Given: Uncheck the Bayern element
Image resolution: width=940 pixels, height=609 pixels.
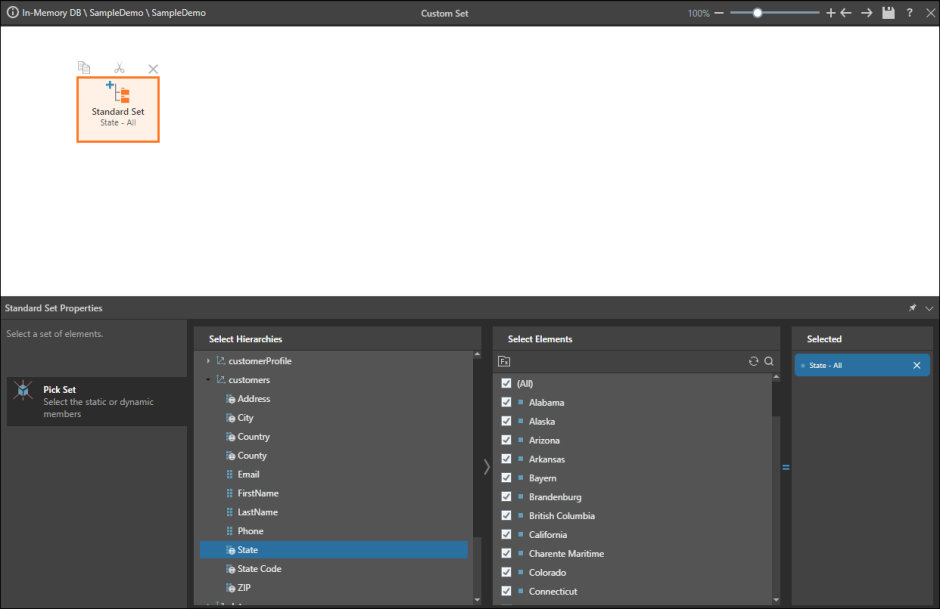Looking at the screenshot, I should click(506, 478).
